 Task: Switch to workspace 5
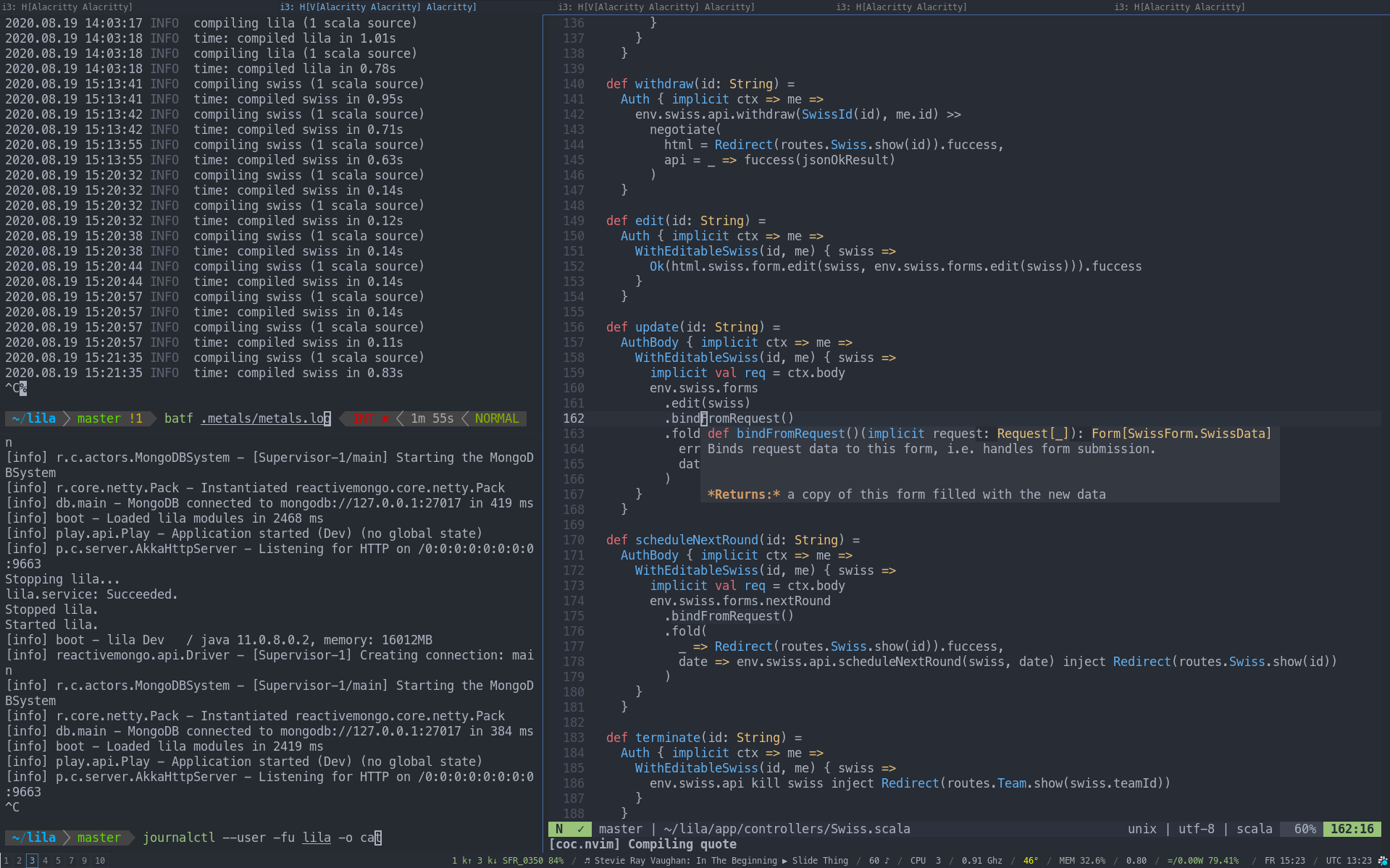pyautogui.click(x=57, y=860)
